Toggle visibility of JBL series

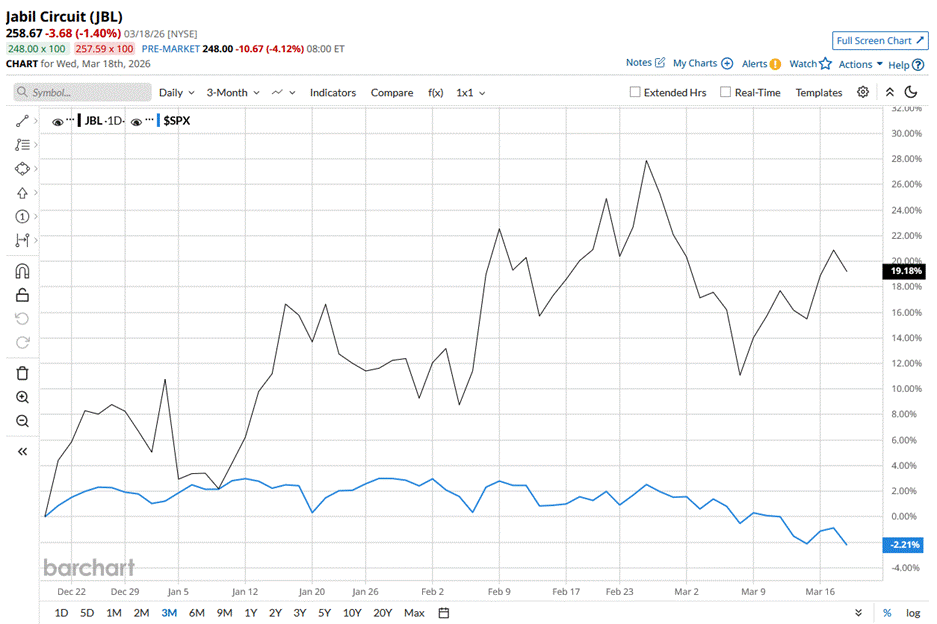(57, 122)
